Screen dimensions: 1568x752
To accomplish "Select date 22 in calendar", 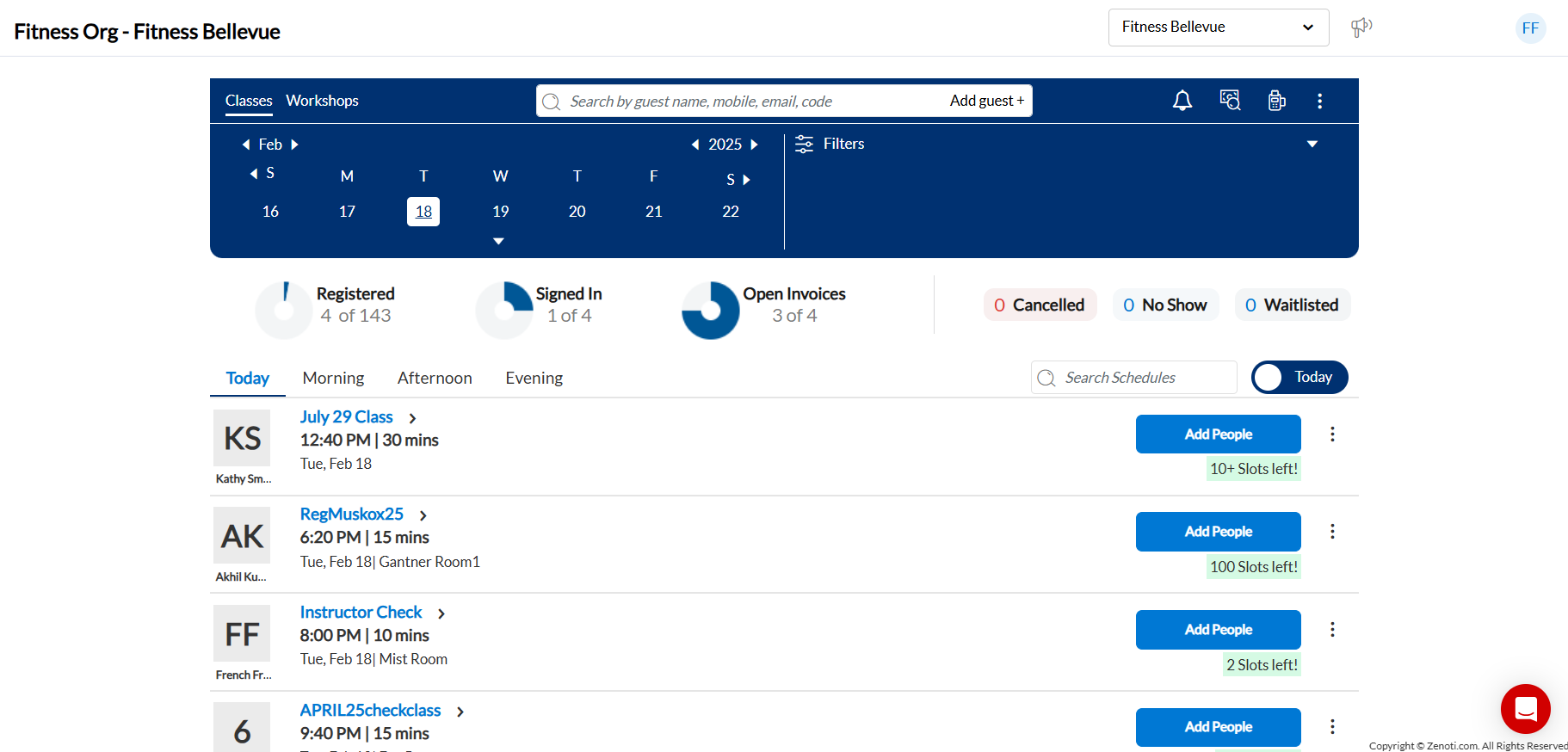I will coord(731,212).
